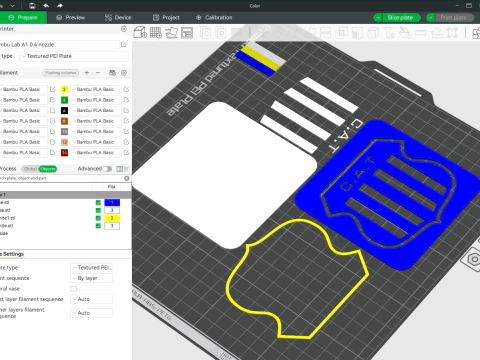This screenshot has height=360, width=480.
Task: Switch to the Device tab
Action: click(x=118, y=18)
